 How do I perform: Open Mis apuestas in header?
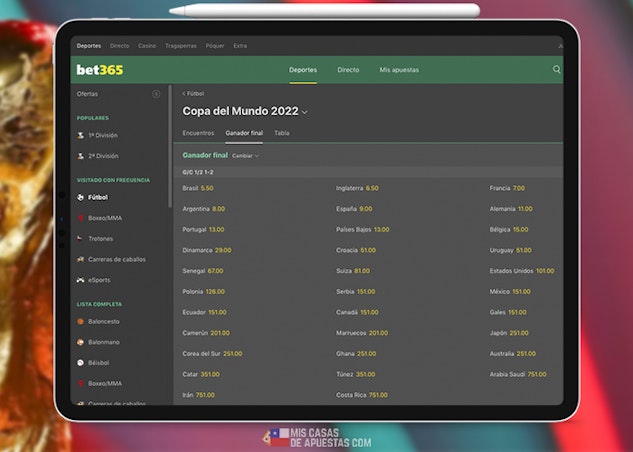click(x=399, y=70)
